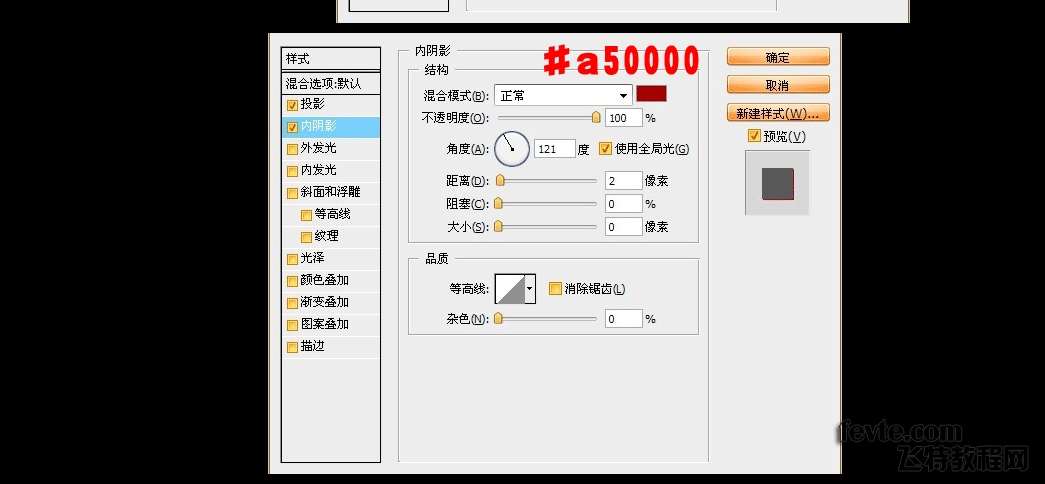Viewport: 1045px width, 484px height.
Task: Uncheck the 内阴影 inner shadow checkbox
Action: (292, 127)
